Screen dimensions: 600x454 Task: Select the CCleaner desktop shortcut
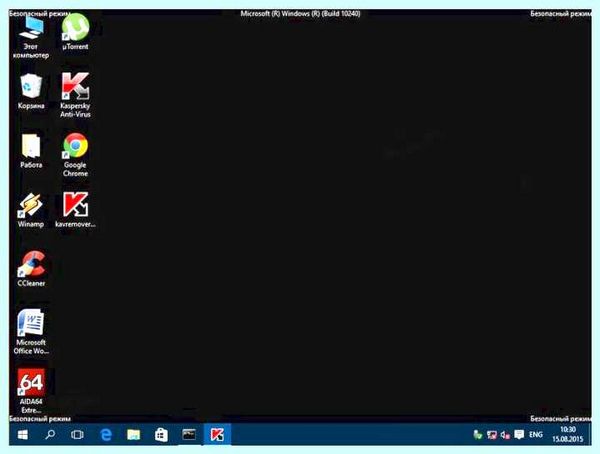tap(31, 269)
